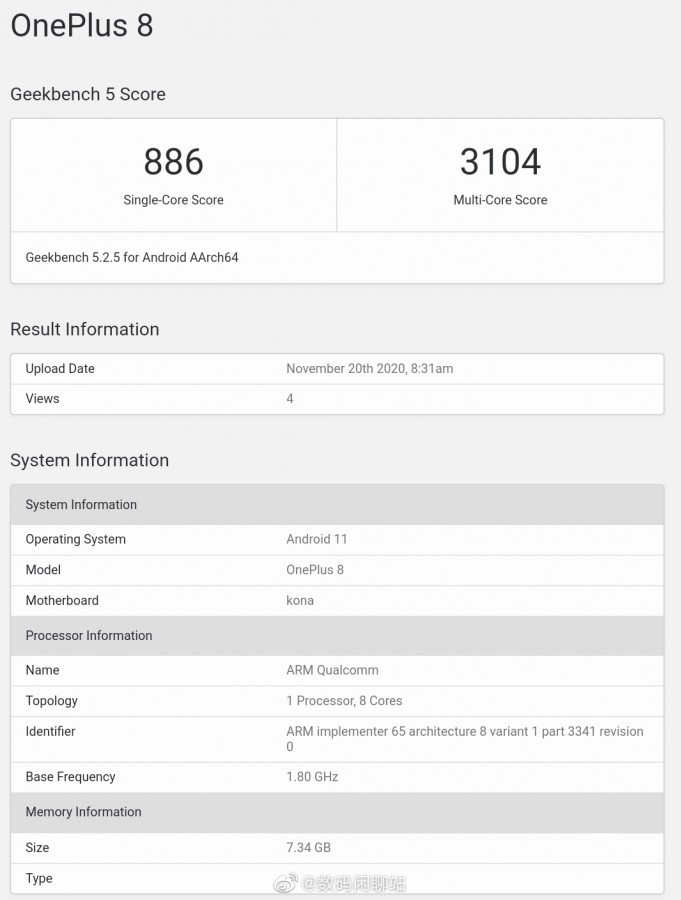Click the Geekbench 5 Score heading

tap(88, 94)
